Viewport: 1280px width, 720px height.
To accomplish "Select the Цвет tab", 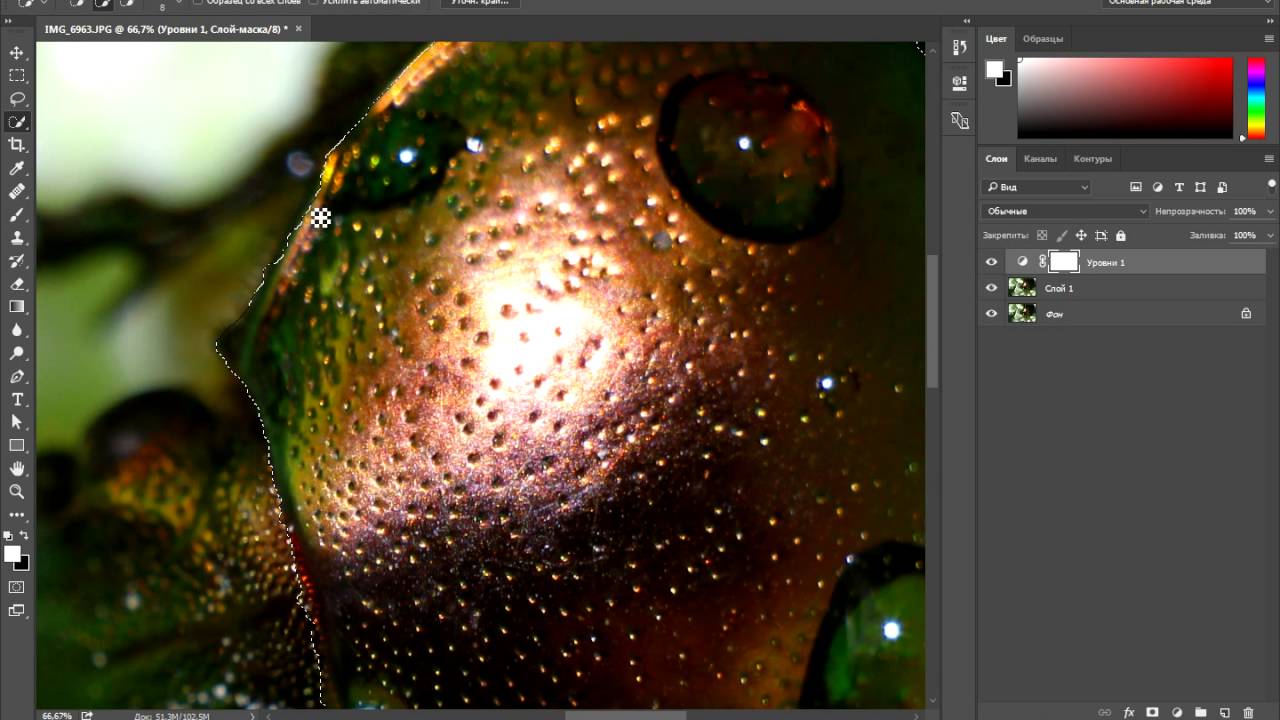I will [x=996, y=39].
